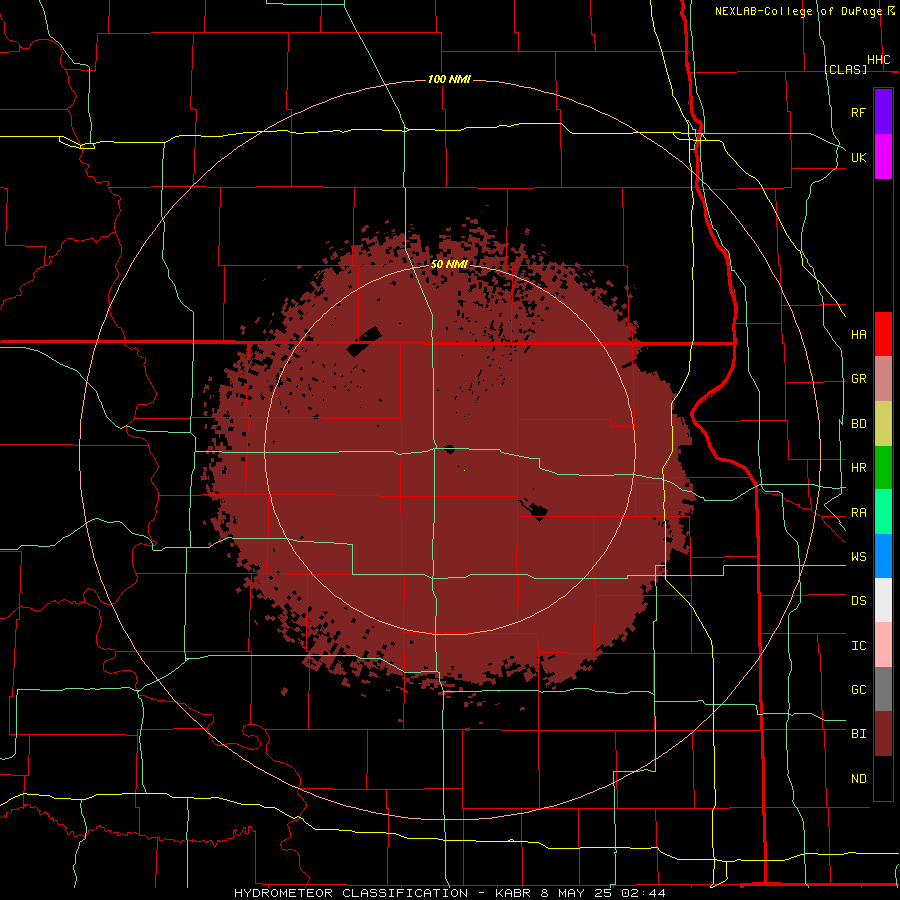Click the 'RF' legend label

coord(859,112)
